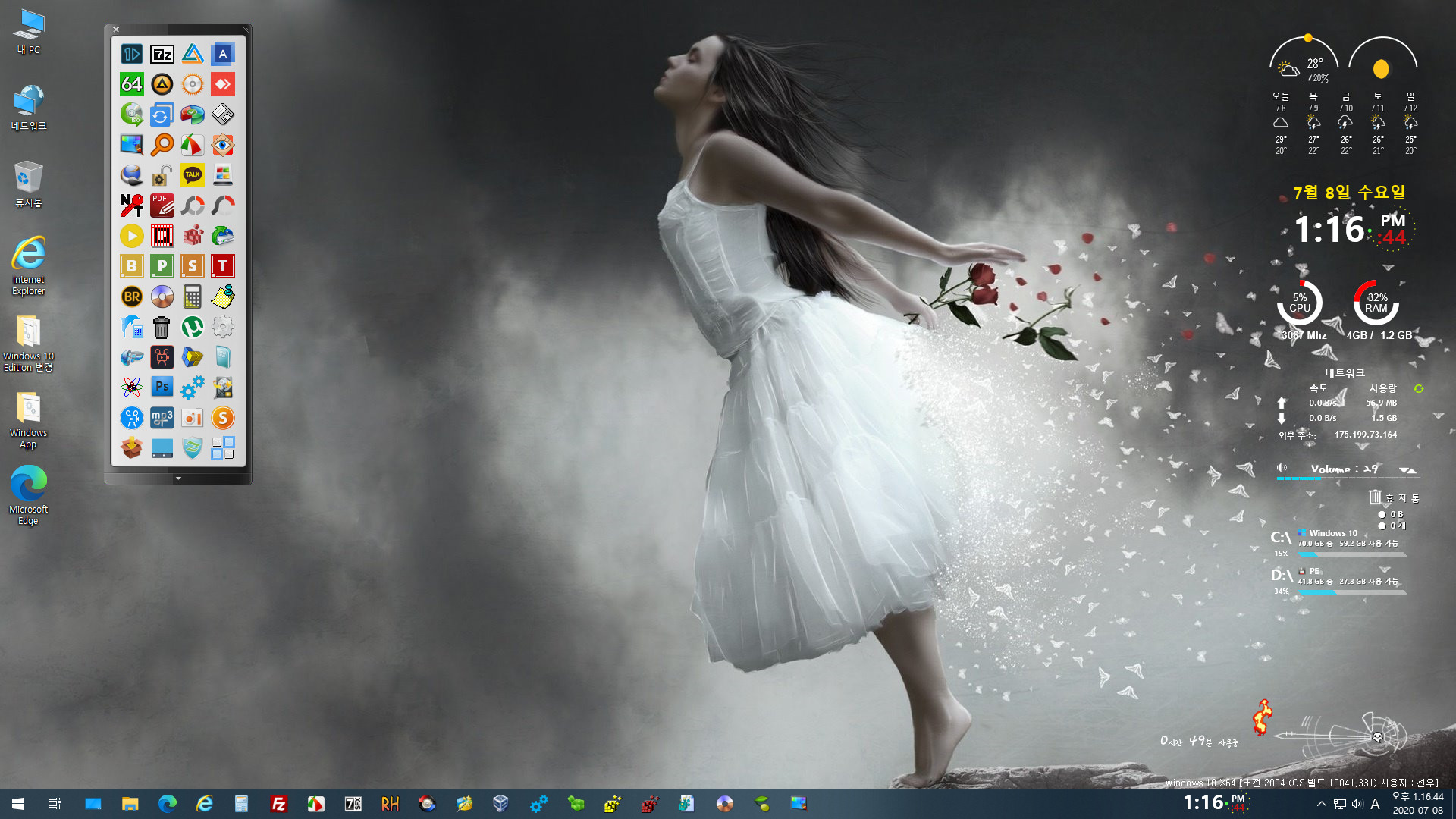Screen dimensions: 1456x819
Task: Toggle the IME language indicator A
Action: pyautogui.click(x=1375, y=804)
